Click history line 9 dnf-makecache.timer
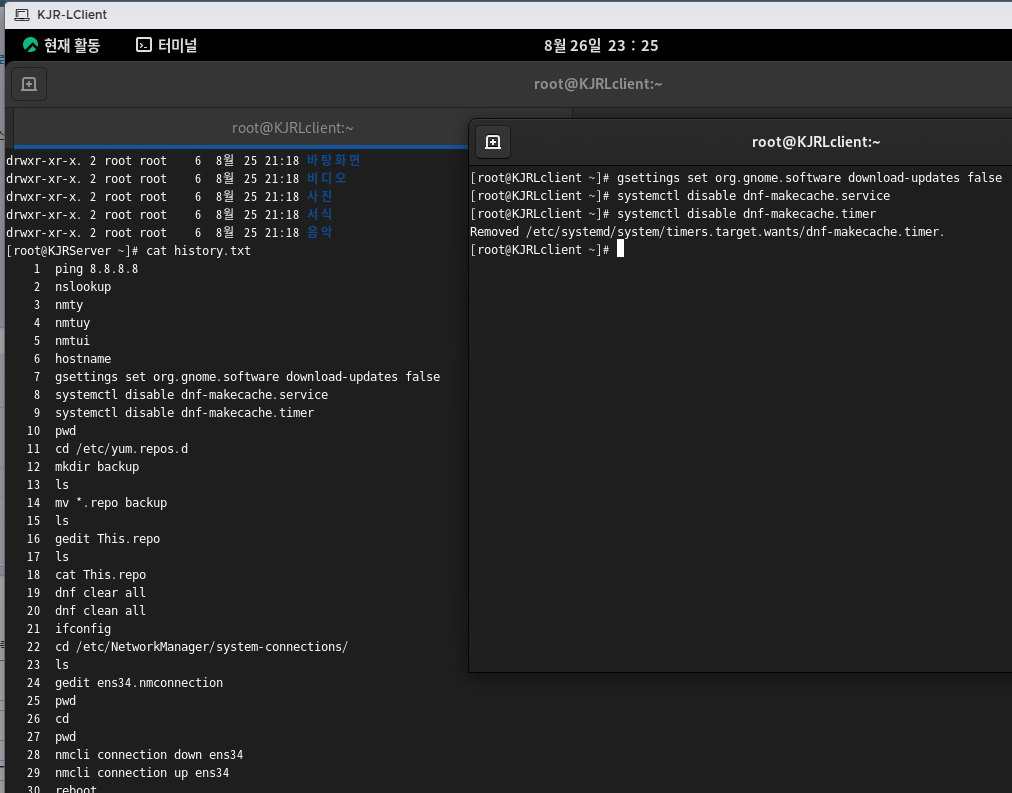This screenshot has width=1012, height=793. pyautogui.click(x=185, y=413)
